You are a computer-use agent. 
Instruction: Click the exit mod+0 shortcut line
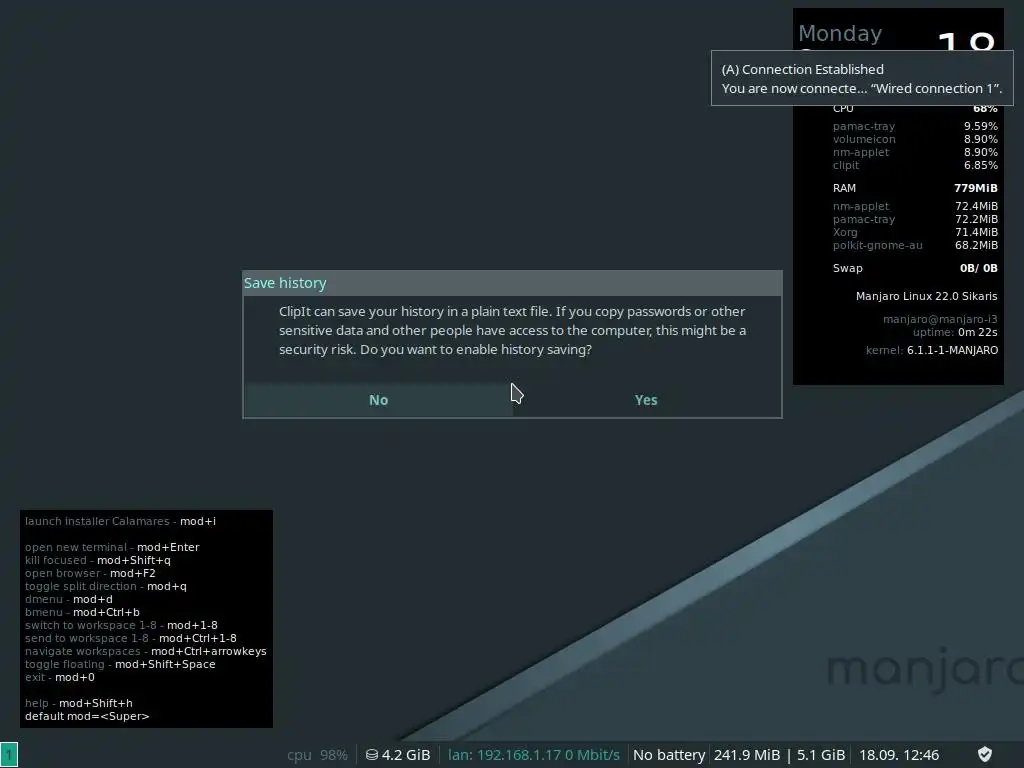tap(59, 678)
